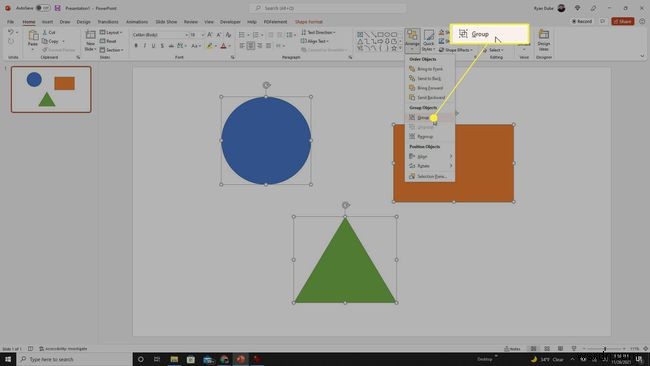Click the Paste clipboard icon
Image resolution: width=650 pixels, height=366 pixels.
[x=33, y=36]
